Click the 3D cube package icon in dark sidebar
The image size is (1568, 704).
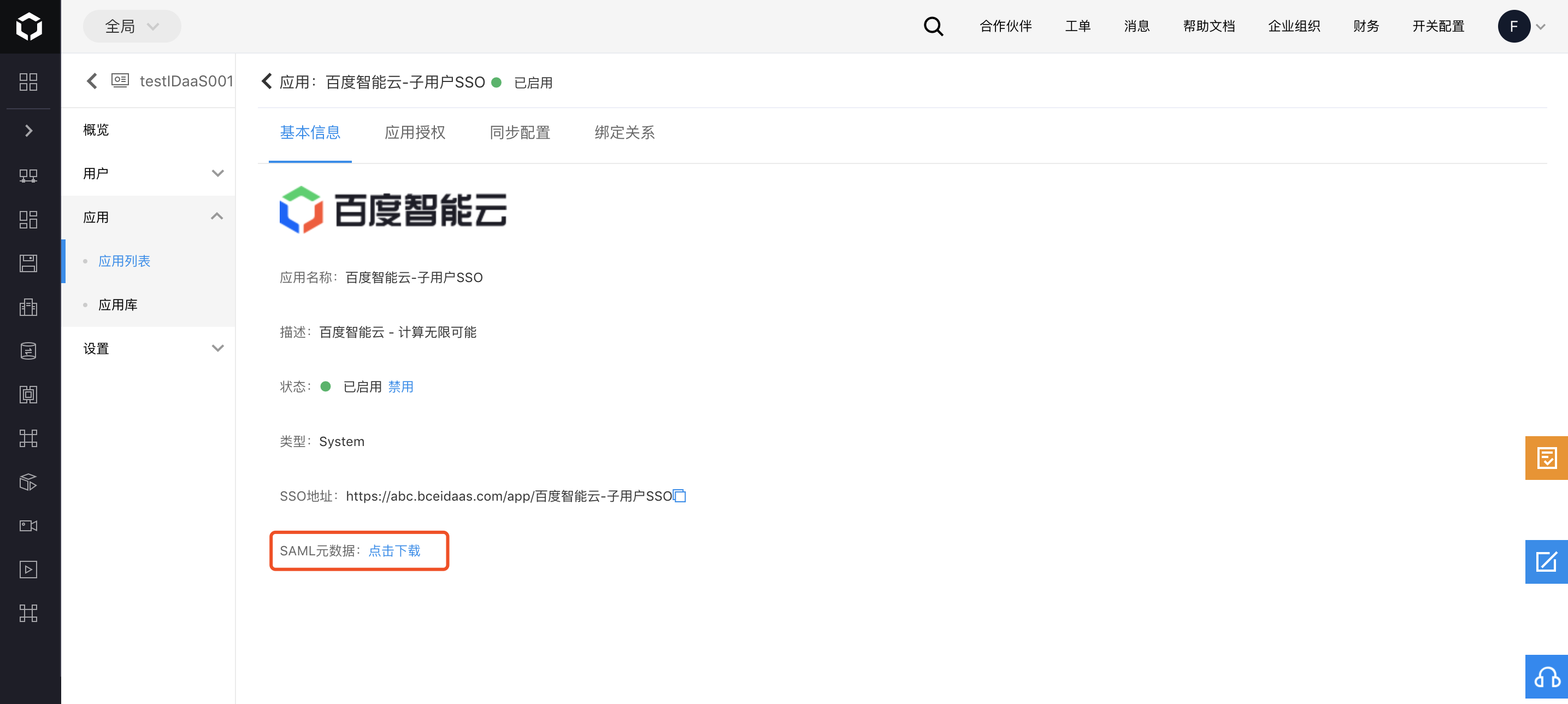pos(28,482)
